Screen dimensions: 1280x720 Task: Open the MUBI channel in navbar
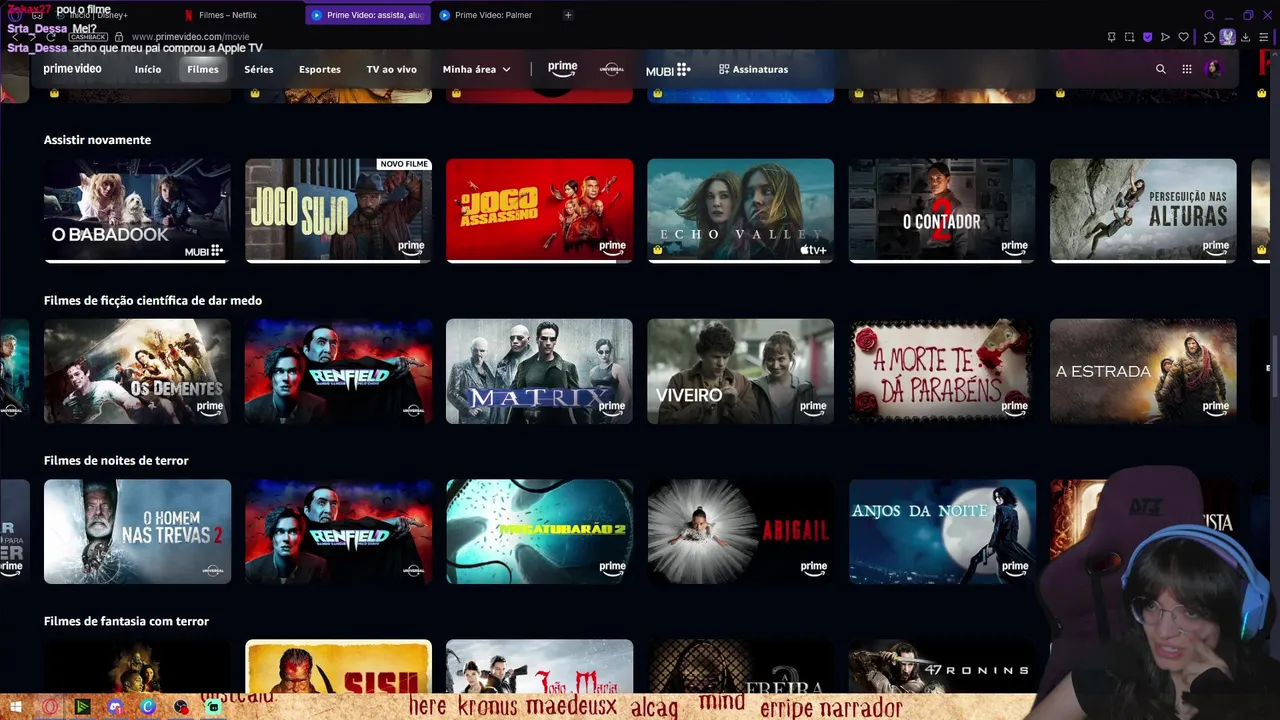pyautogui.click(x=668, y=70)
